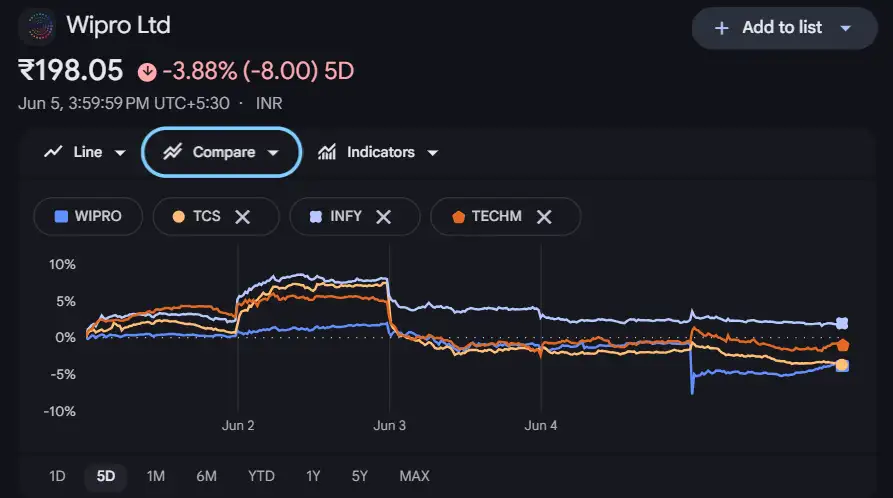Click the Add to list button label
Screen dimensions: 893x498
[x=782, y=27]
